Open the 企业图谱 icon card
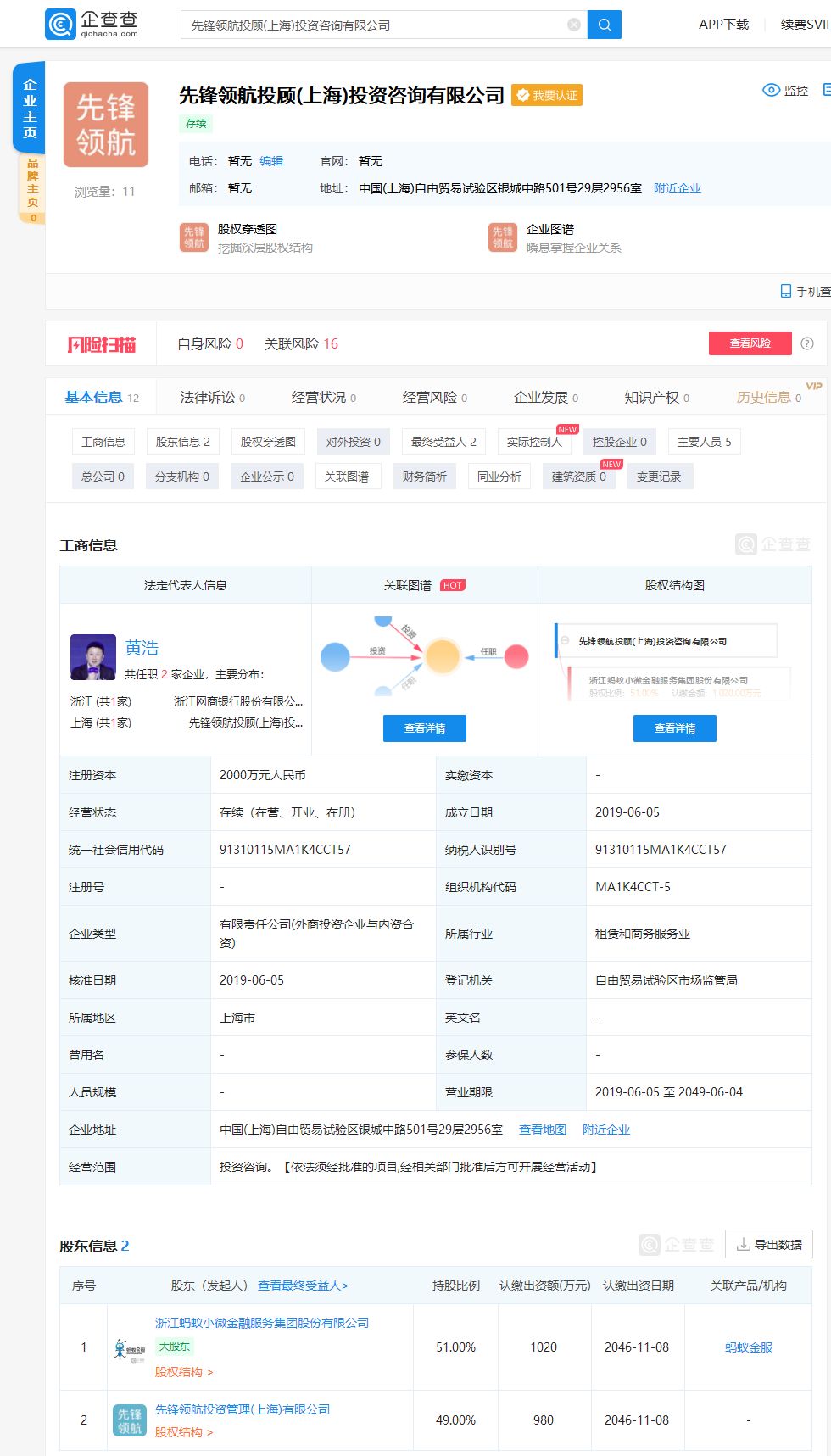The width and height of the screenshot is (831, 1456). coord(503,237)
